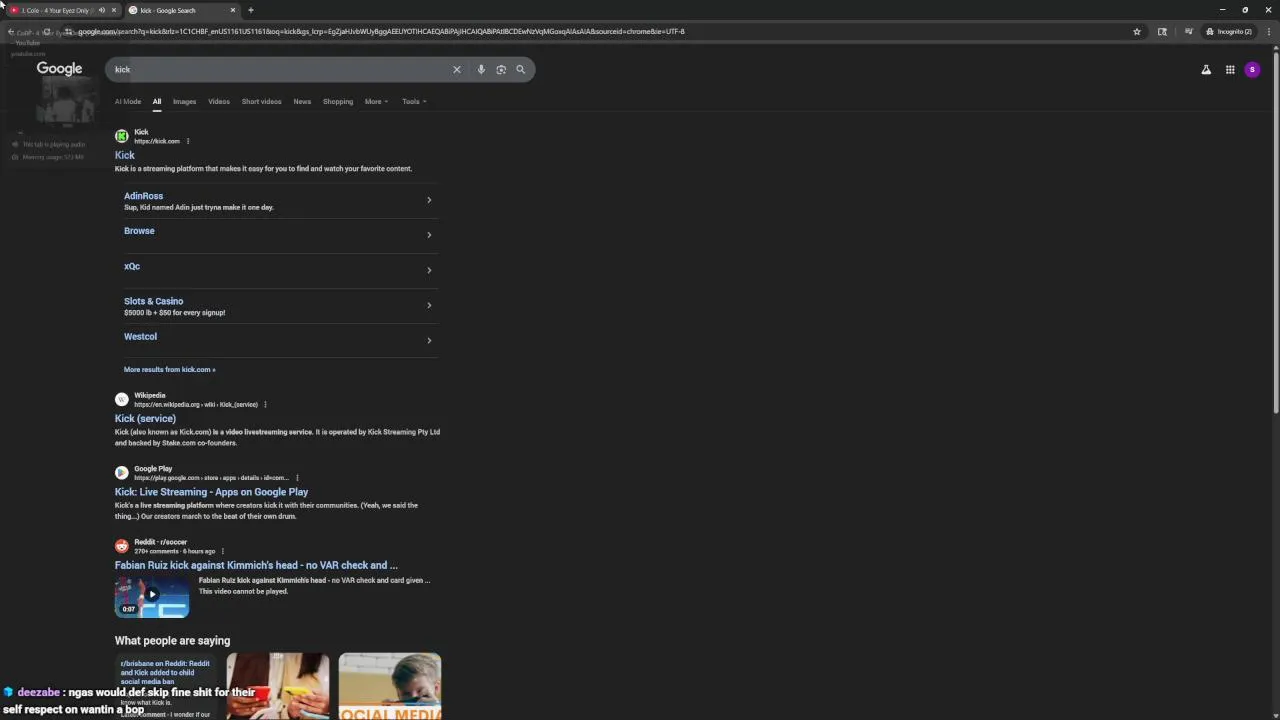Open the phone image card under 'What people are saying'
This screenshot has height=720, width=1280.
[278, 687]
